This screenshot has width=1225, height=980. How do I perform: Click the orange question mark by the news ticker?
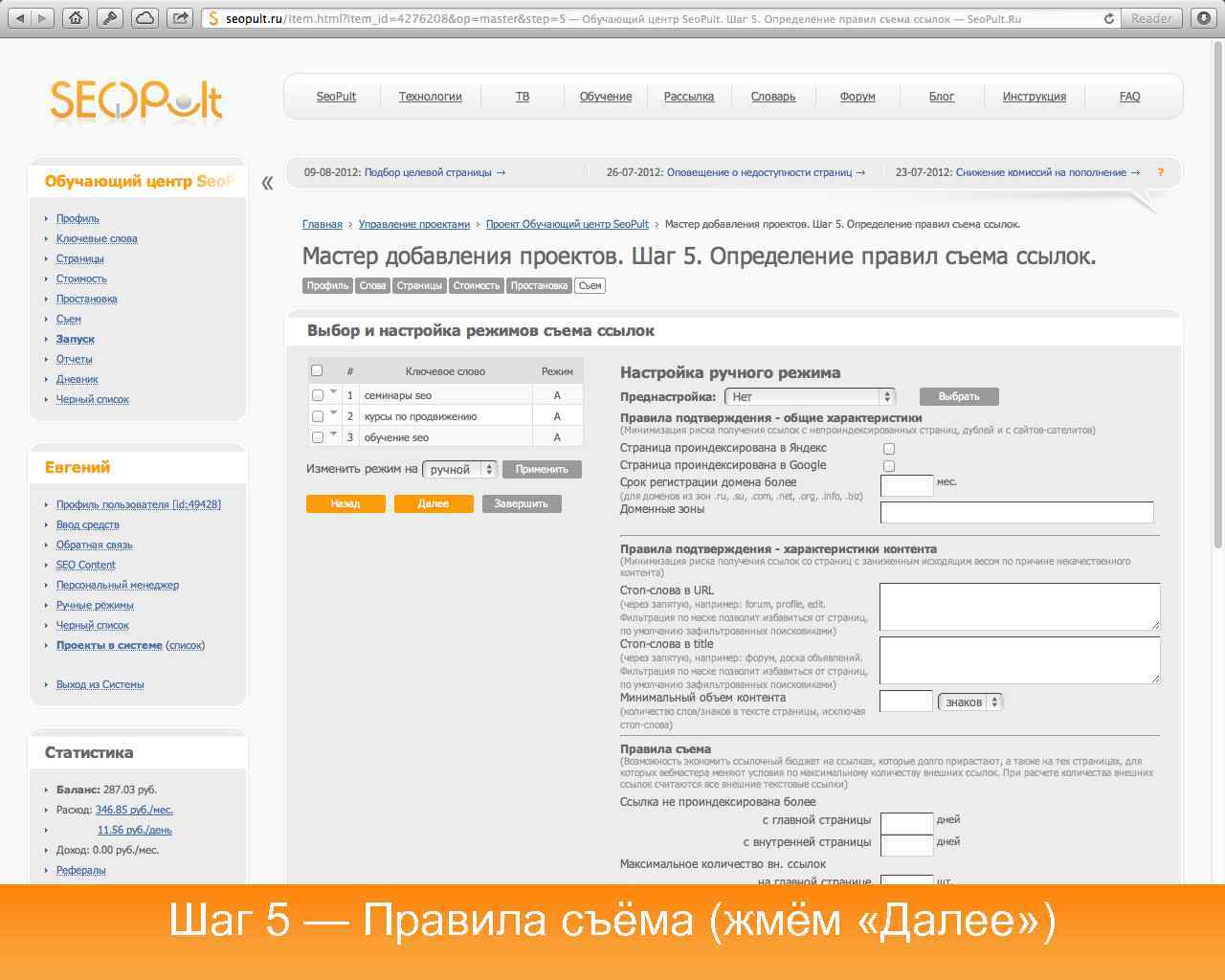(1161, 173)
